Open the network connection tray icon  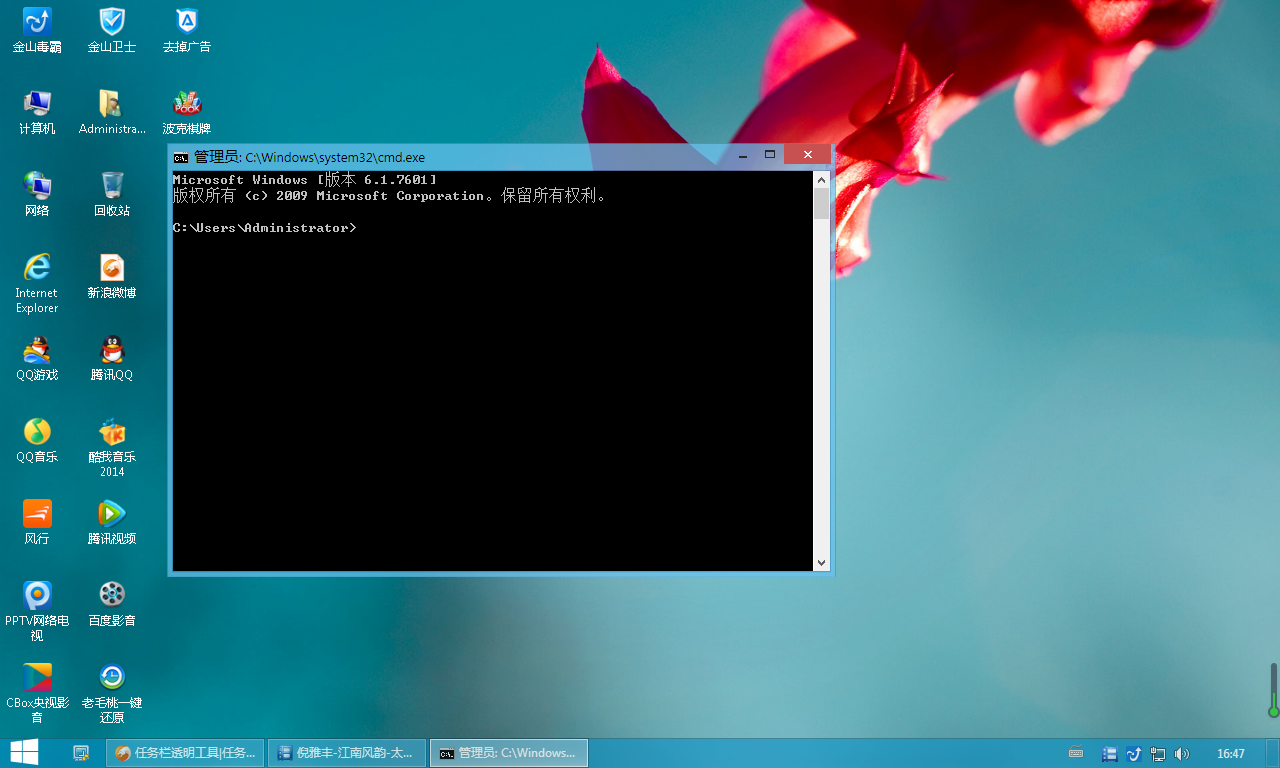(x=1158, y=754)
